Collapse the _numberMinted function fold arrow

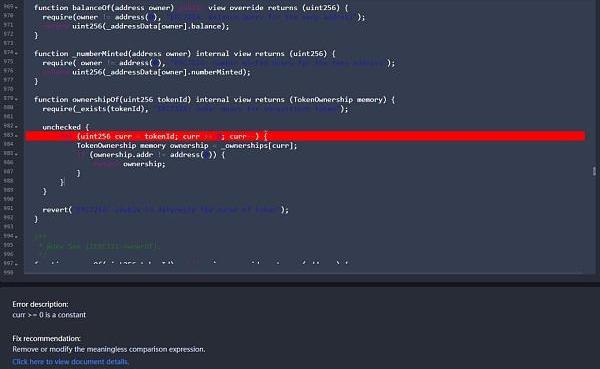point(16,53)
